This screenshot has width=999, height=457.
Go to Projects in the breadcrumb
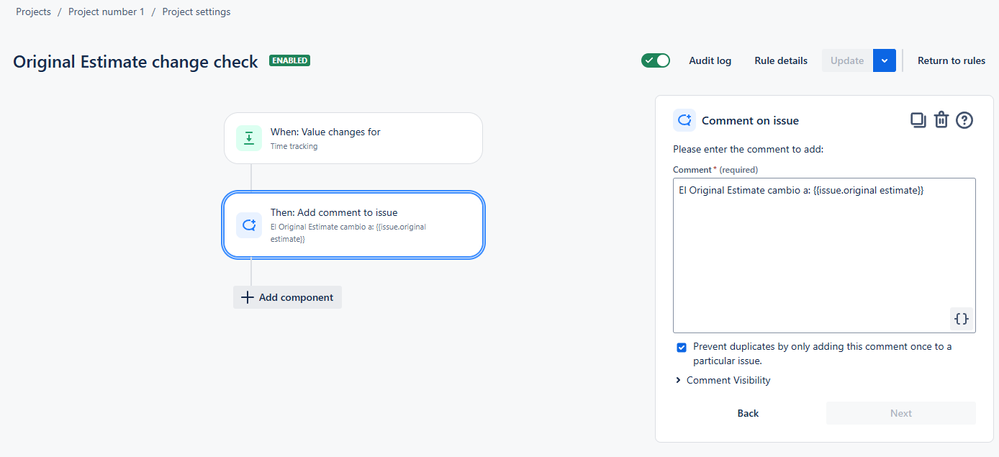33,12
